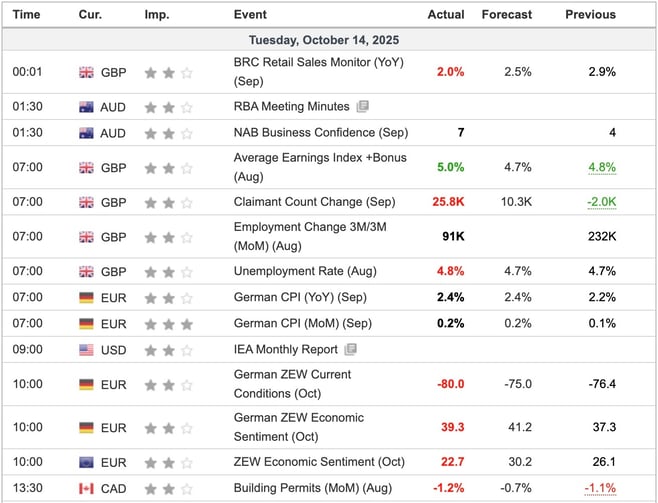Click Australian flag in NAB Business Confidence row
Viewport: 658px width, 503px height.
pos(86,133)
